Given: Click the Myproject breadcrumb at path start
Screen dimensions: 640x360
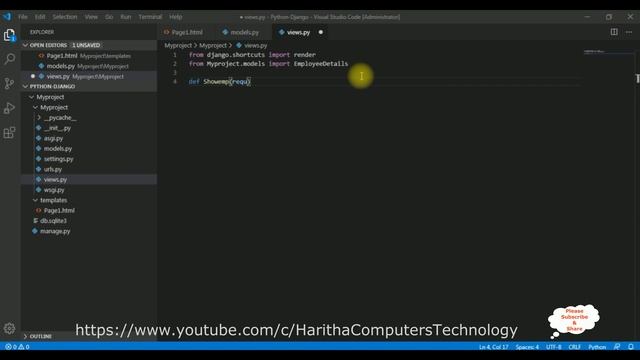Looking at the screenshot, I should pos(178,46).
